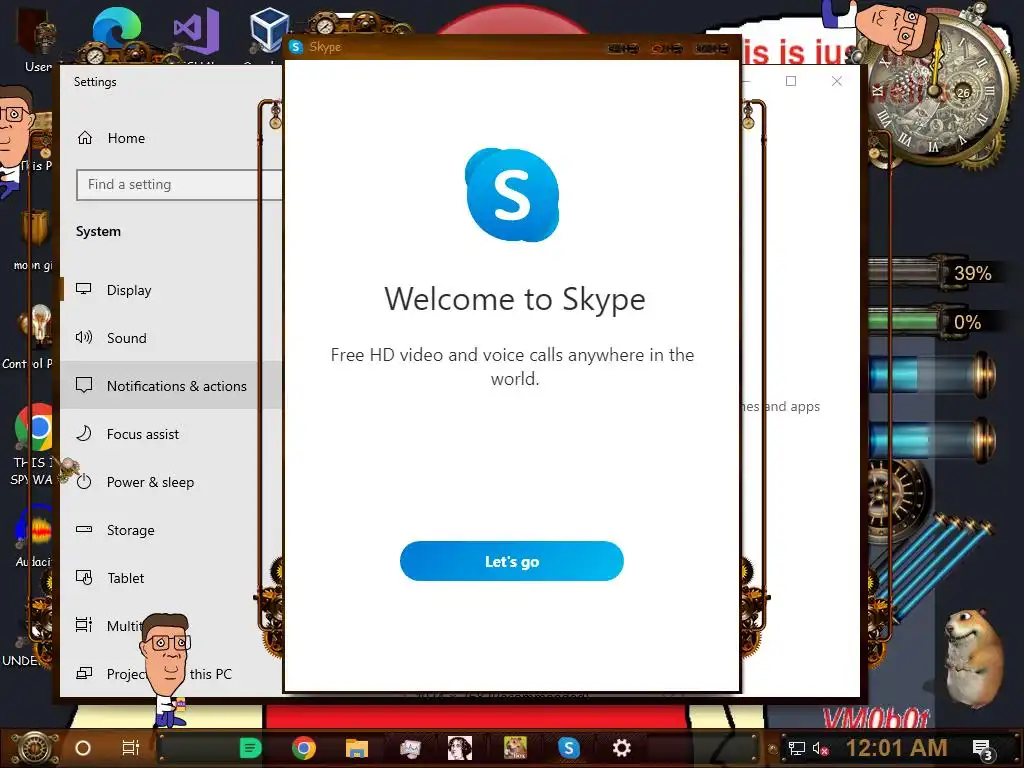Click the muted volume tray icon
1024x768 pixels.
point(820,749)
